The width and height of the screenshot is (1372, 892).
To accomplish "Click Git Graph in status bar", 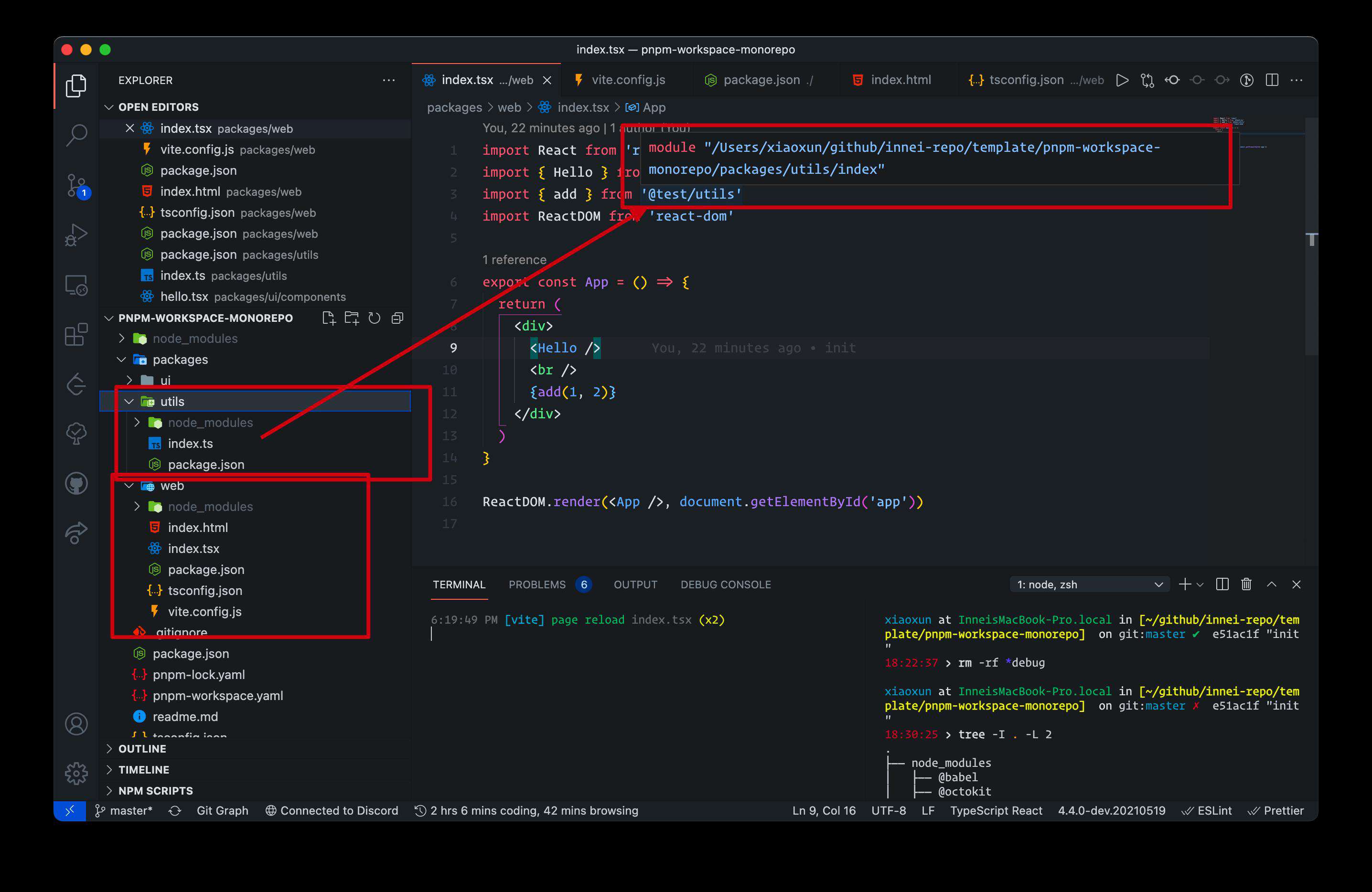I will click(223, 811).
